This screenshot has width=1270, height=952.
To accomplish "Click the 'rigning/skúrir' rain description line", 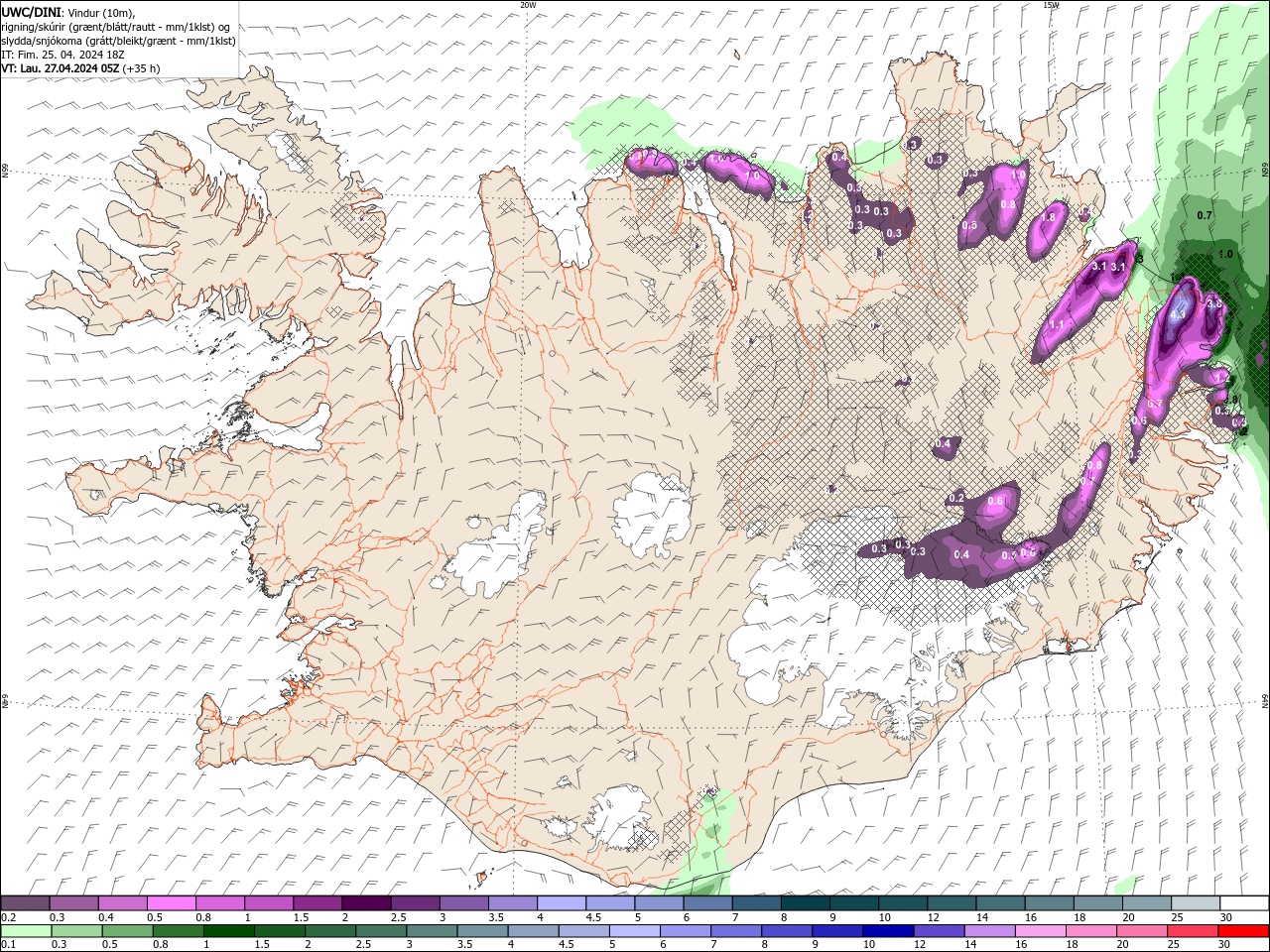I will (115, 27).
